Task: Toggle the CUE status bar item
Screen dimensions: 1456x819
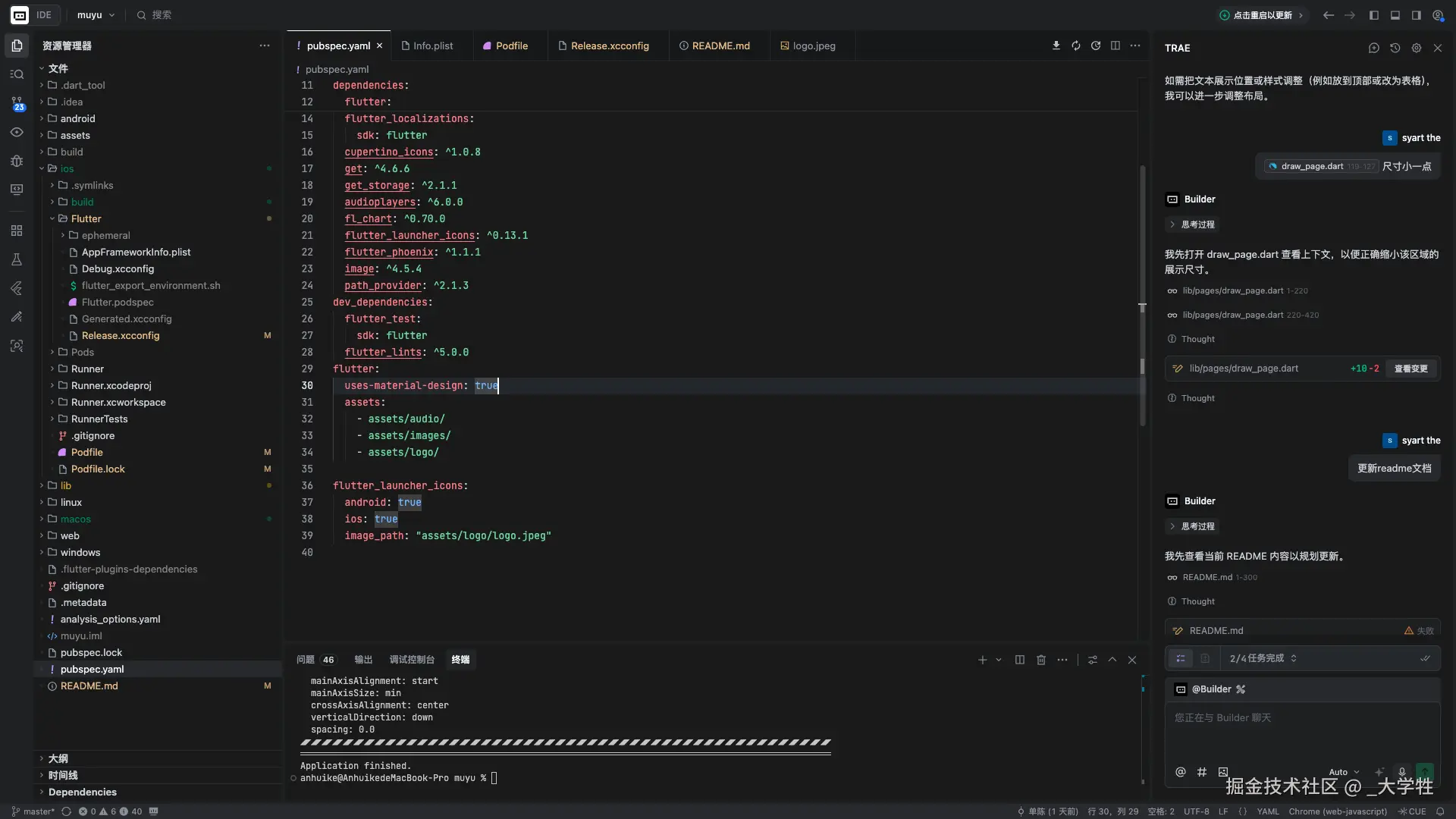Action: pyautogui.click(x=1412, y=811)
